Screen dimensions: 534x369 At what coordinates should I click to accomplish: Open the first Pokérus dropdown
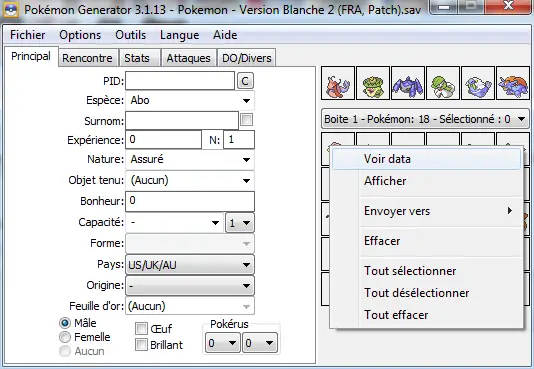(x=222, y=343)
